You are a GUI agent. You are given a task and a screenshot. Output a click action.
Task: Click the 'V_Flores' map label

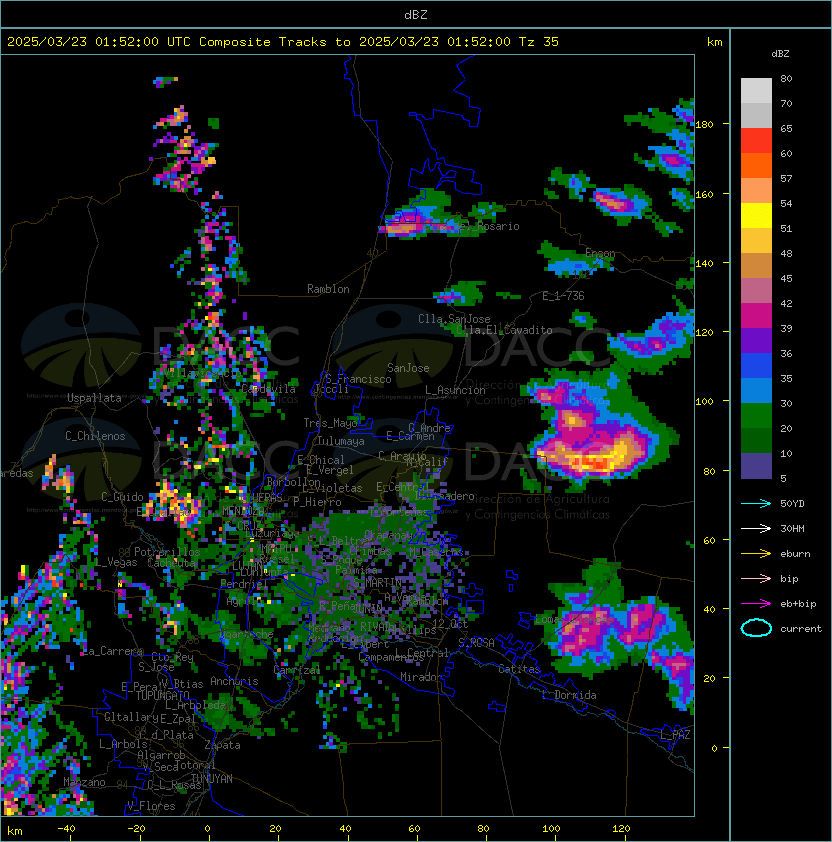[151, 806]
